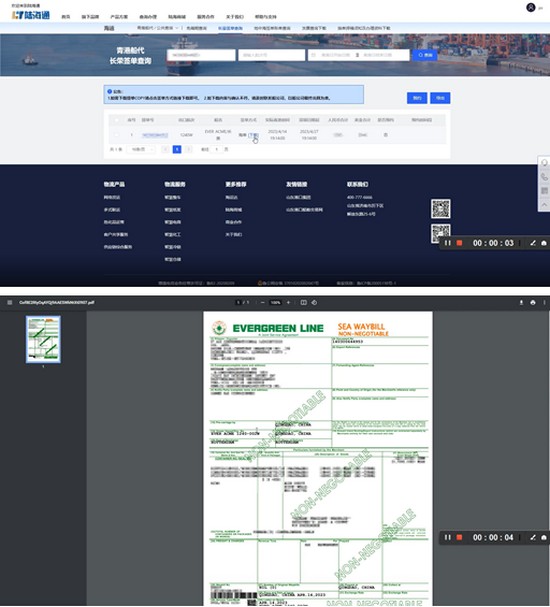Open the page size dropdown in the pagination

[142, 149]
